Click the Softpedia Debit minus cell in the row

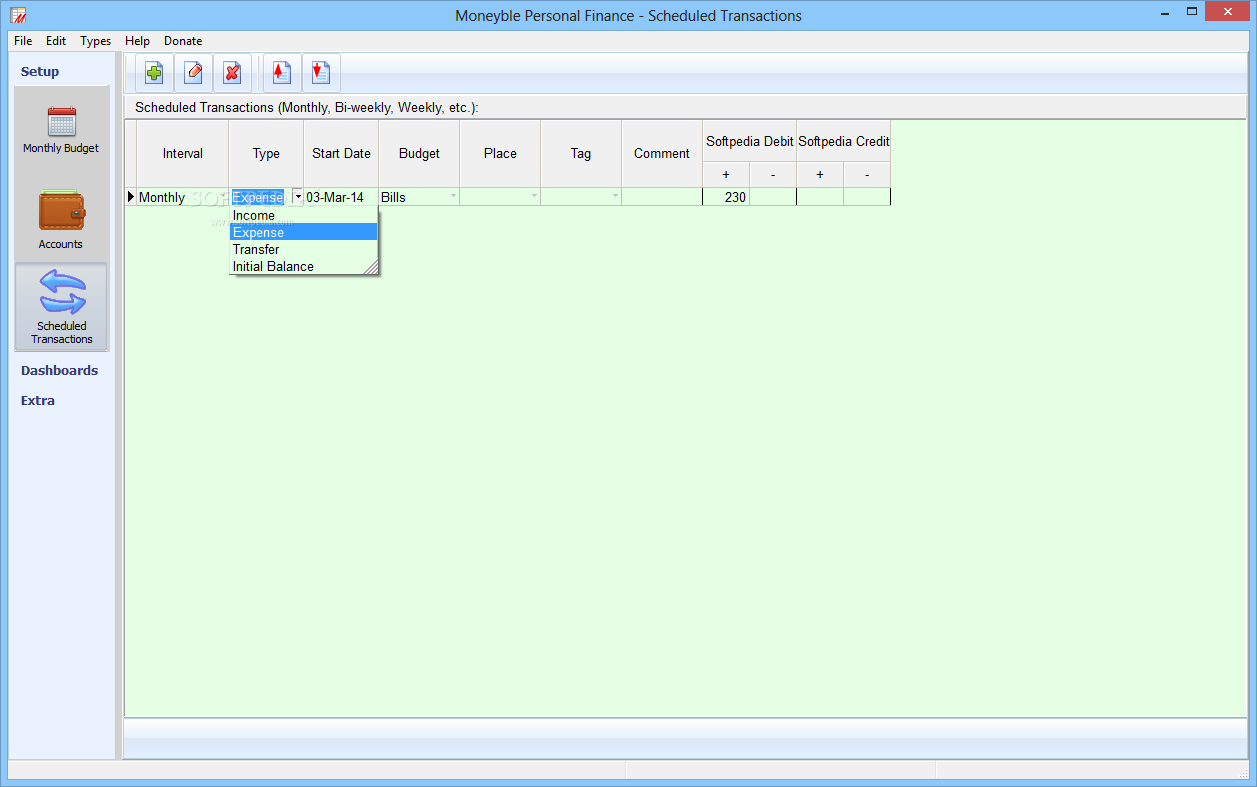coord(773,197)
